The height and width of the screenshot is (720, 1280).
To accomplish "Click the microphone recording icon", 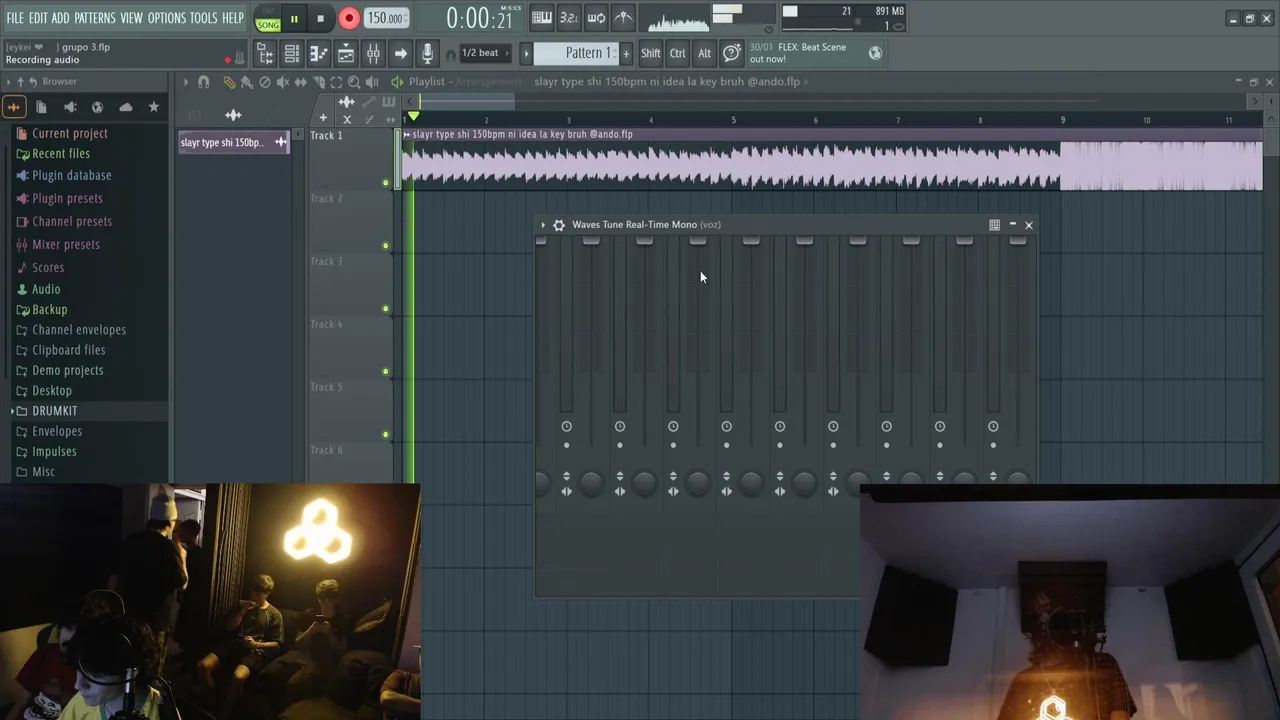I will pos(427,54).
